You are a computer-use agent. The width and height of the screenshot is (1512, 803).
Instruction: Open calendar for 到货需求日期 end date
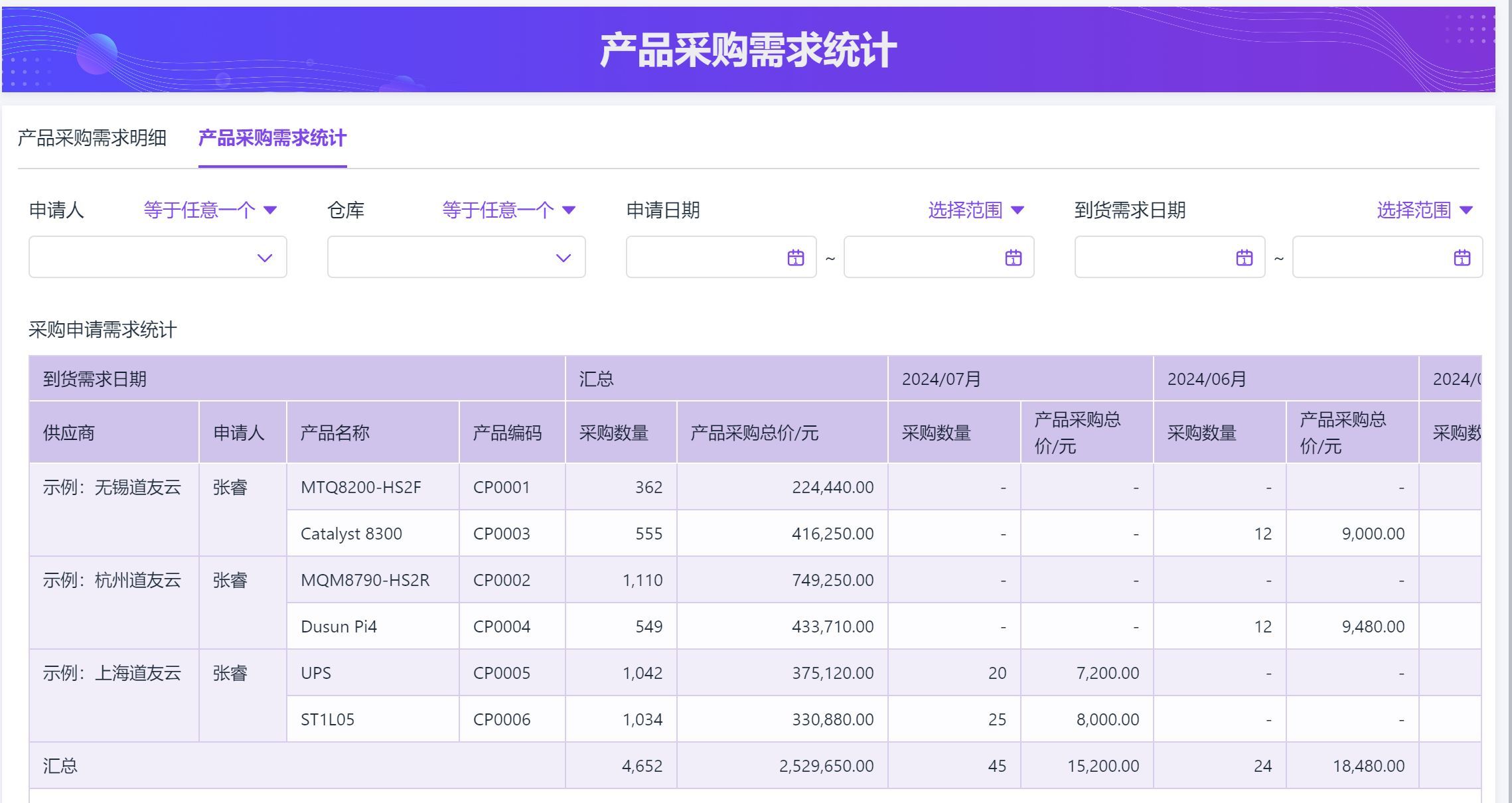click(x=1462, y=257)
